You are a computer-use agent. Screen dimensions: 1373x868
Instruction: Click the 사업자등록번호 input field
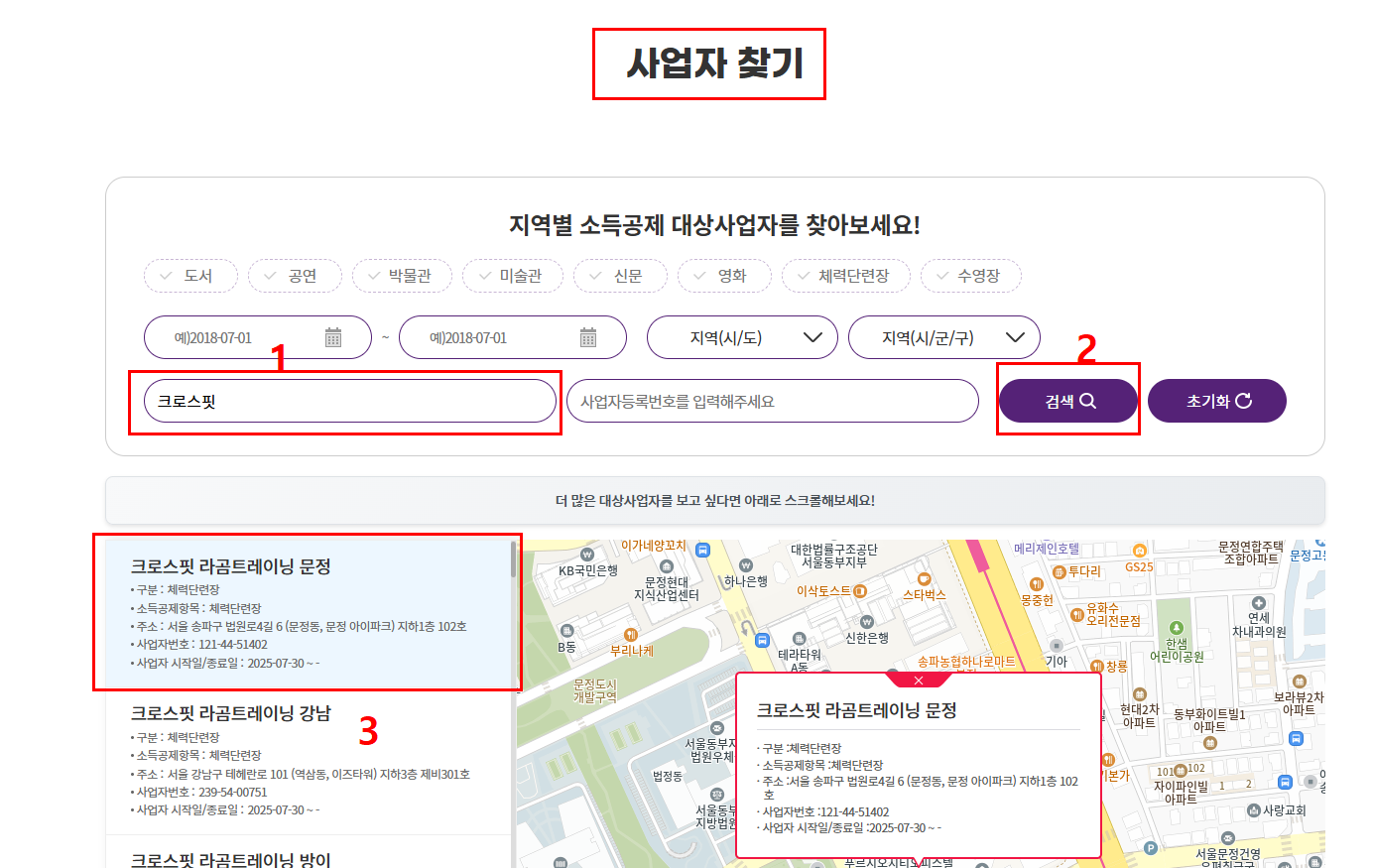(773, 401)
